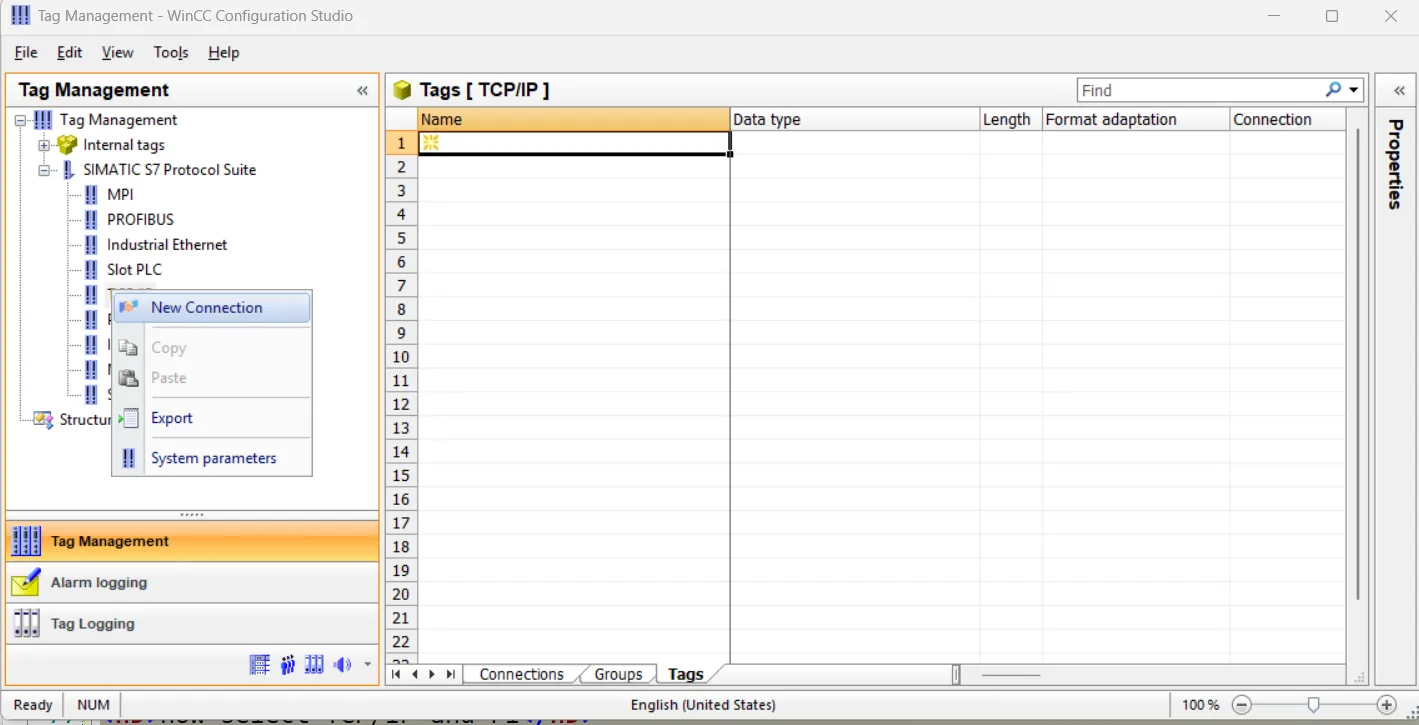Viewport: 1419px width, 725px height.
Task: Jump to first sheet tab arrow
Action: click(397, 674)
